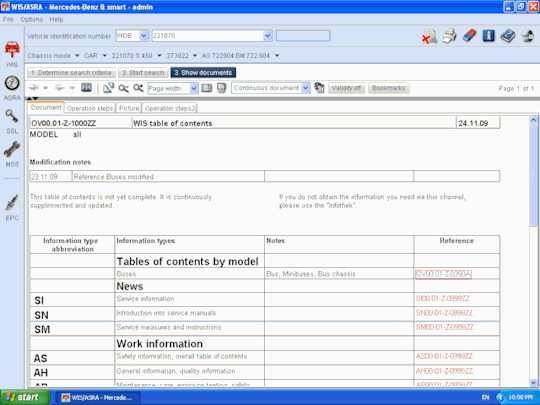Open the blue info icon
This screenshot has height=405, width=540.
coord(488,36)
